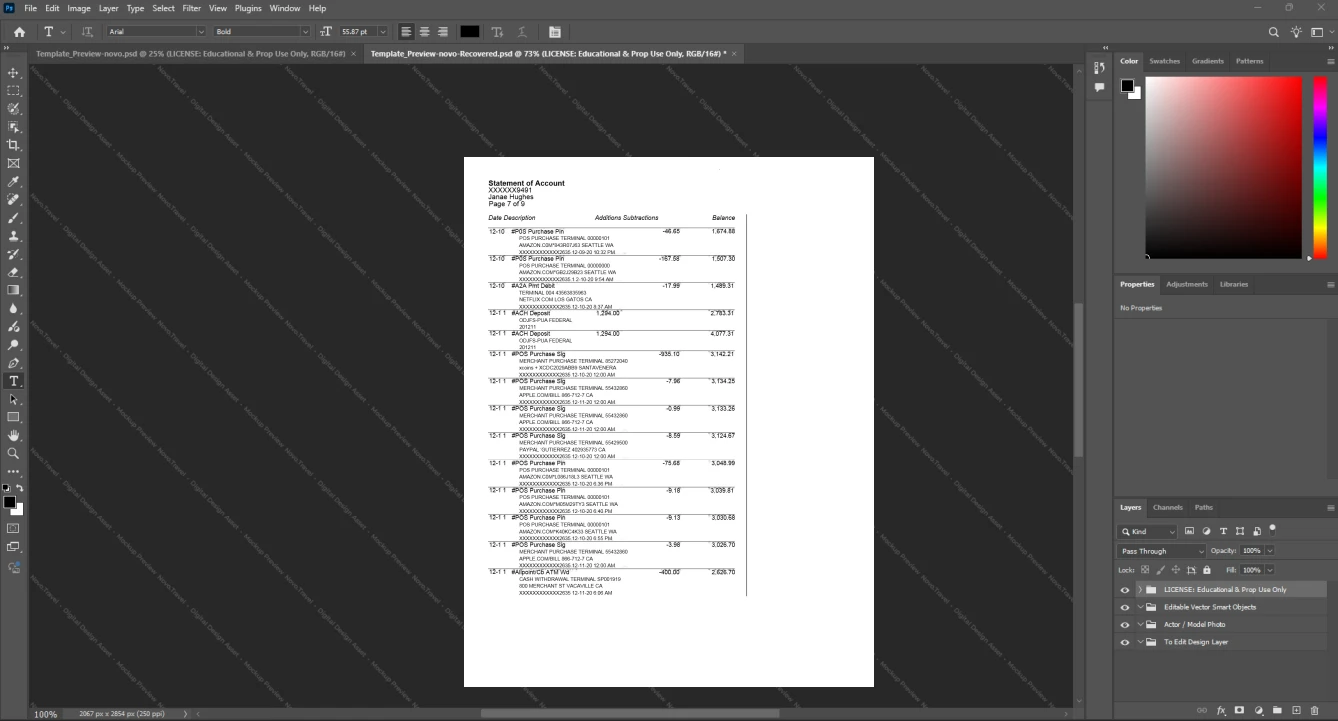
Task: Switch to the Template_Preview-novo.psd document tab
Action: click(189, 53)
